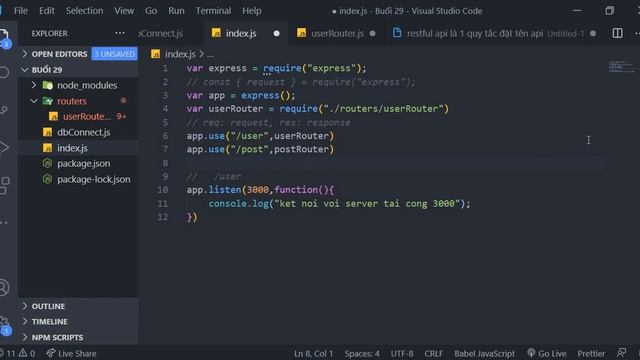Screen dimensions: 640x360
Task: Change Babel JavaScript language mode
Action: [484, 353]
